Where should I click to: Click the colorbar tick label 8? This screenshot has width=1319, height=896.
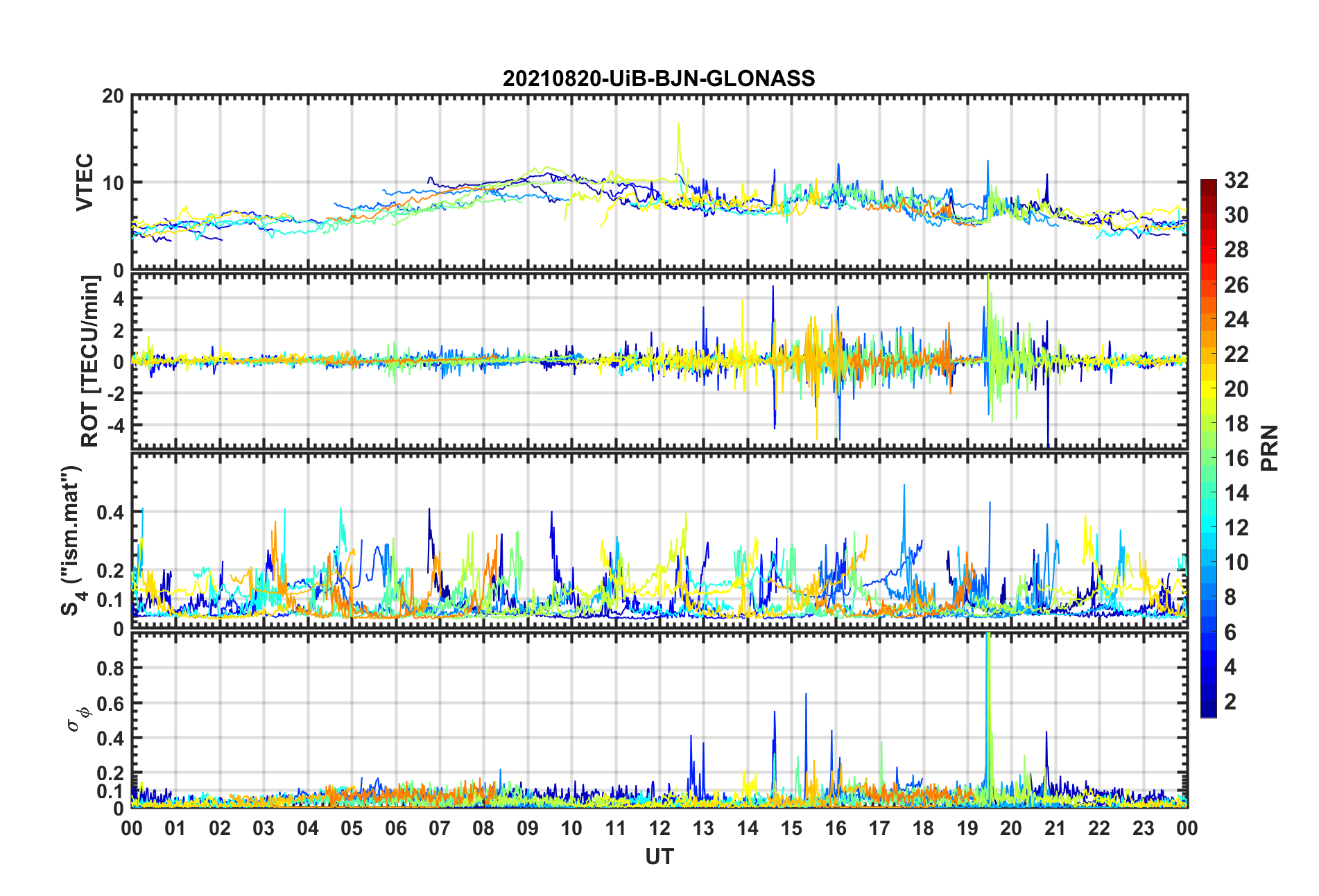click(1230, 597)
